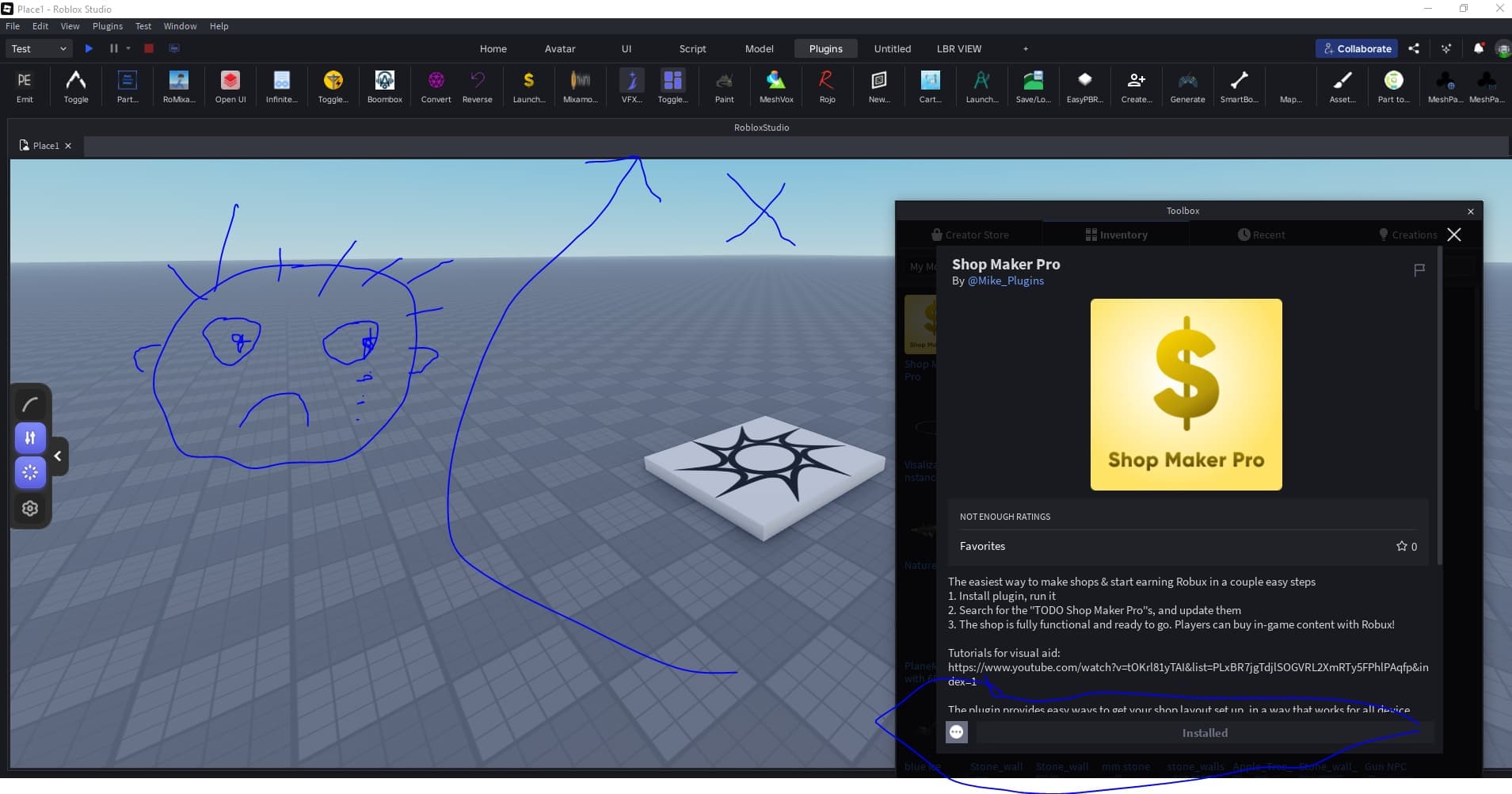Pause the simulation

tap(113, 48)
